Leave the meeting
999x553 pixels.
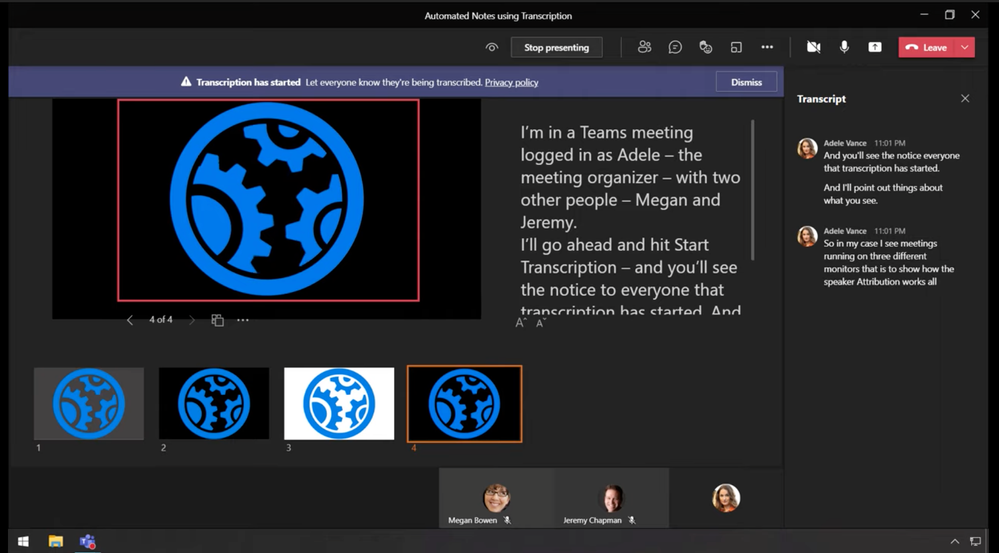926,47
